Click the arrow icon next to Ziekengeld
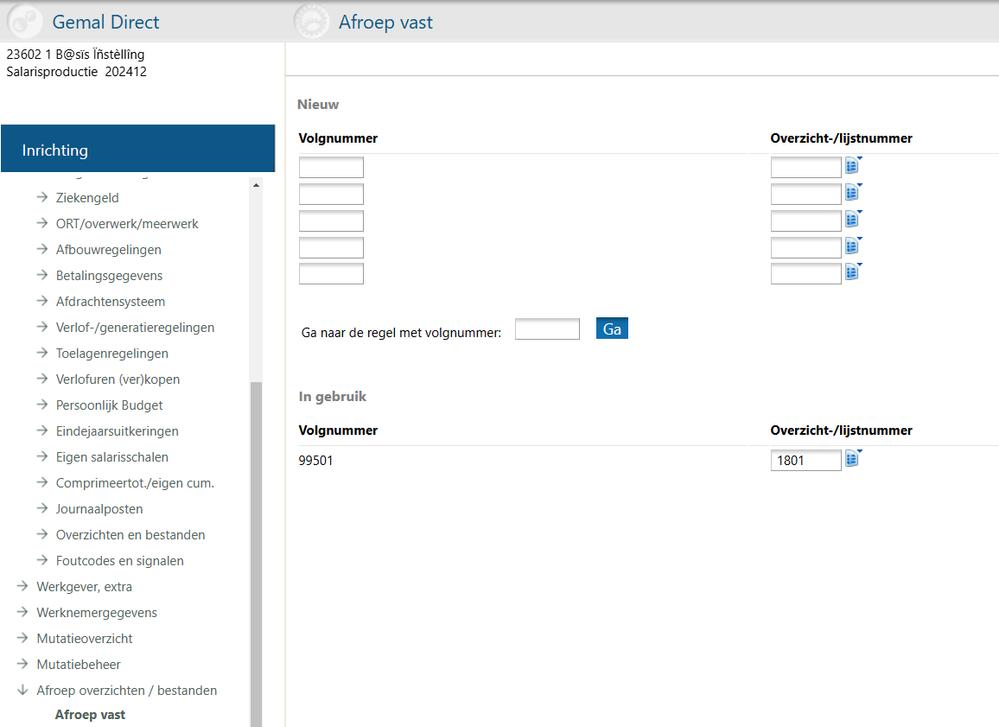The image size is (999, 727). pos(42,197)
